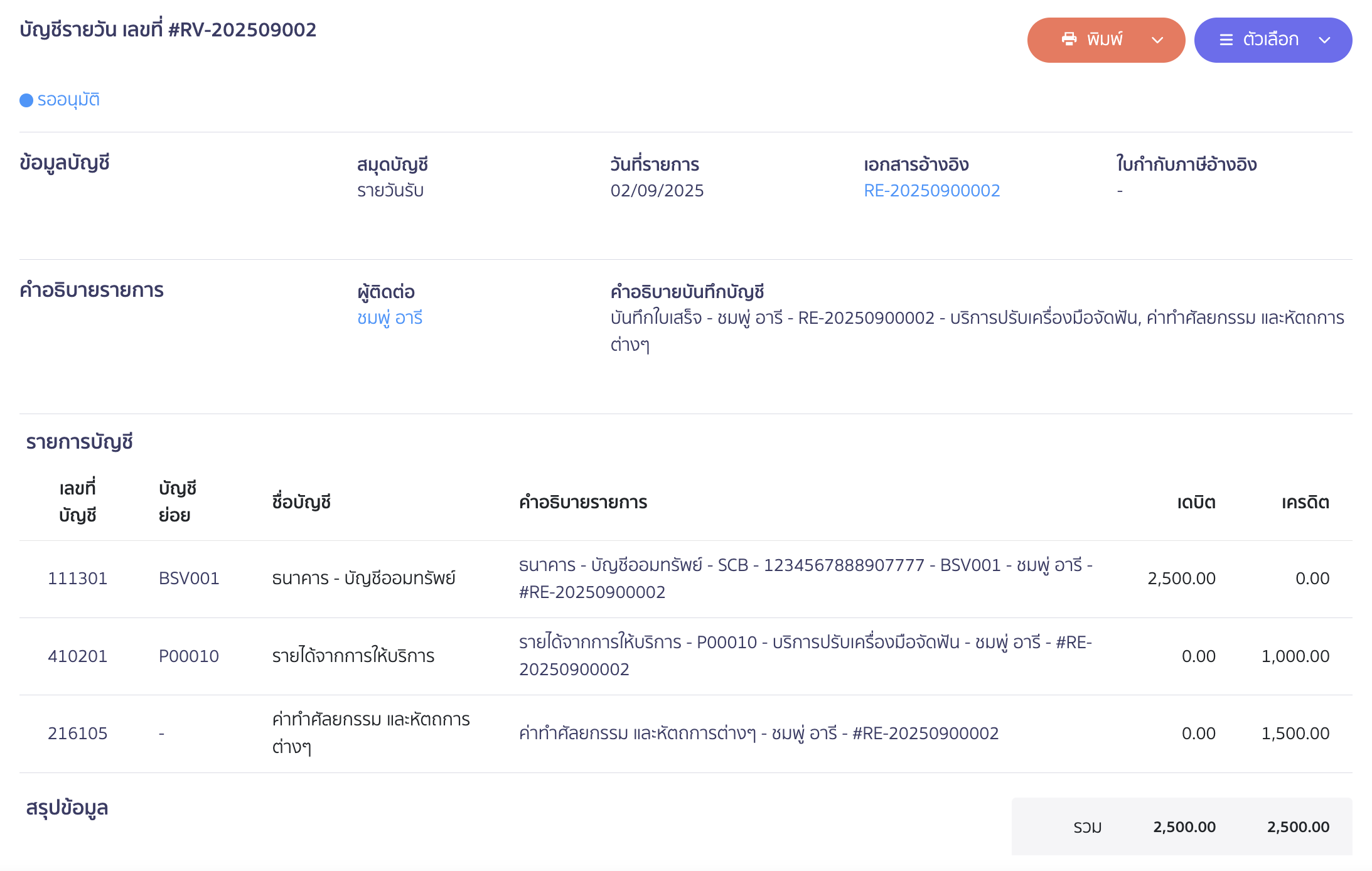
Task: Click the เดบิต column header
Action: [1196, 502]
